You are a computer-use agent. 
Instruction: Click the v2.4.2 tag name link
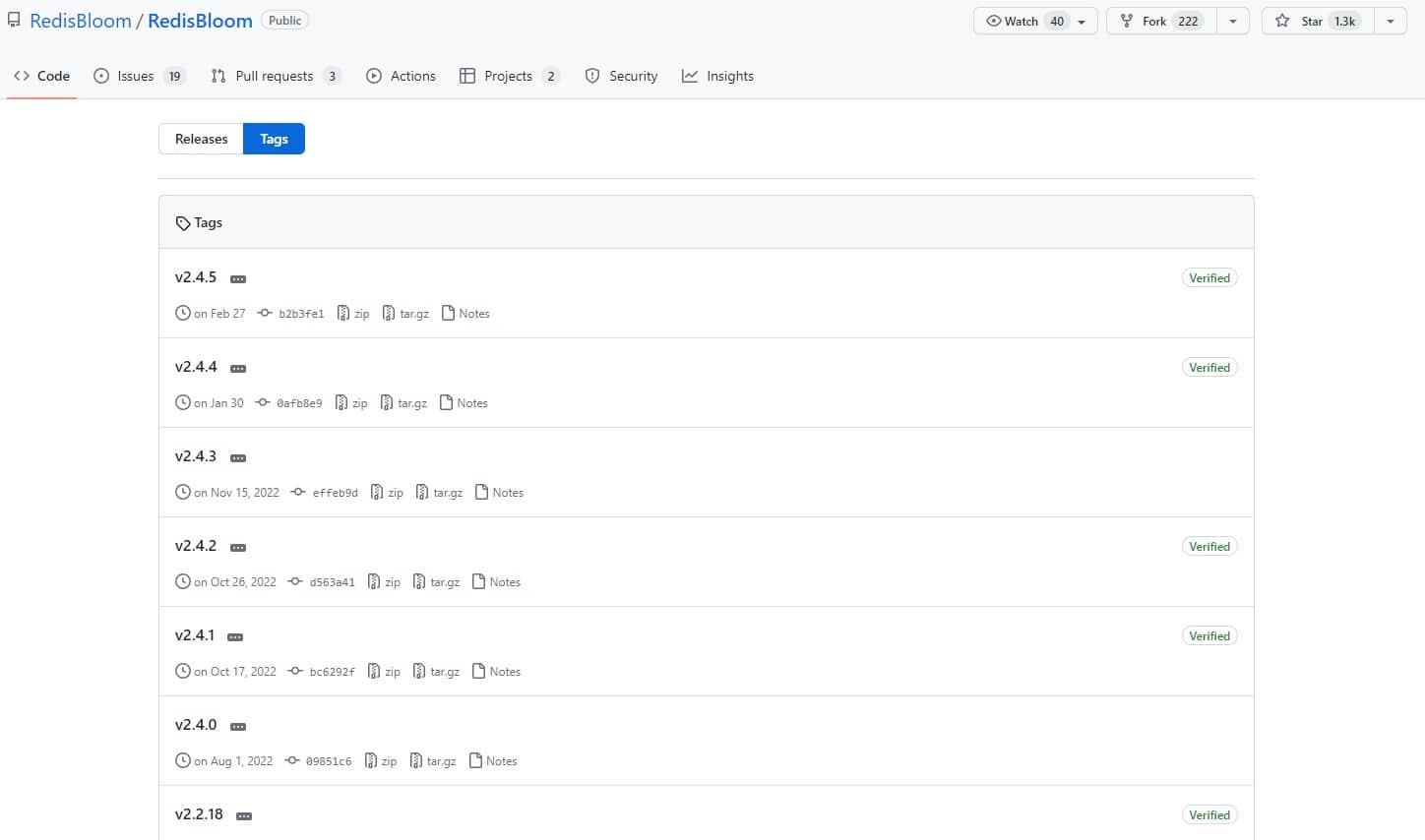[196, 546]
